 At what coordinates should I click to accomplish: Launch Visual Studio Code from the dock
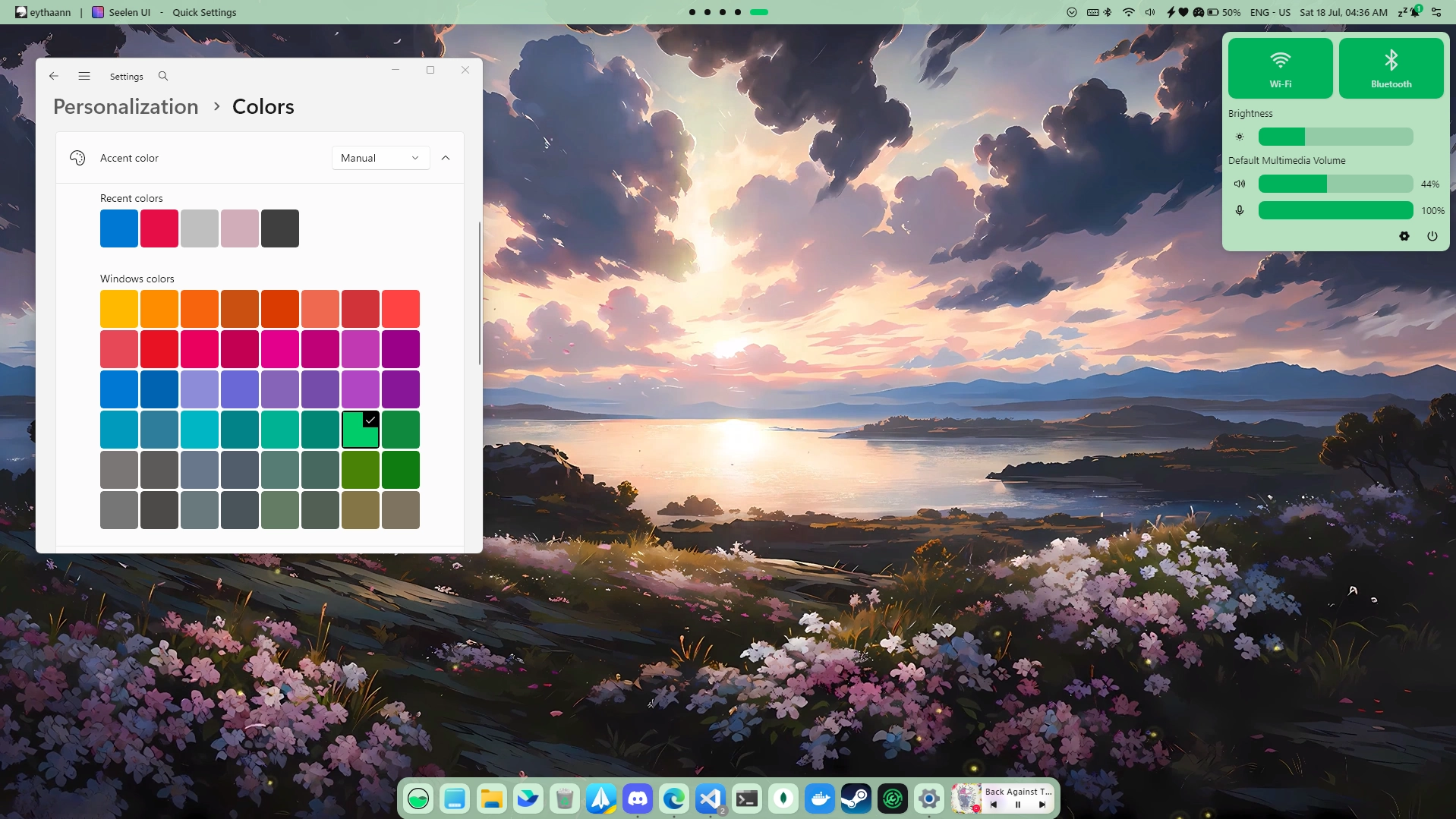click(711, 799)
